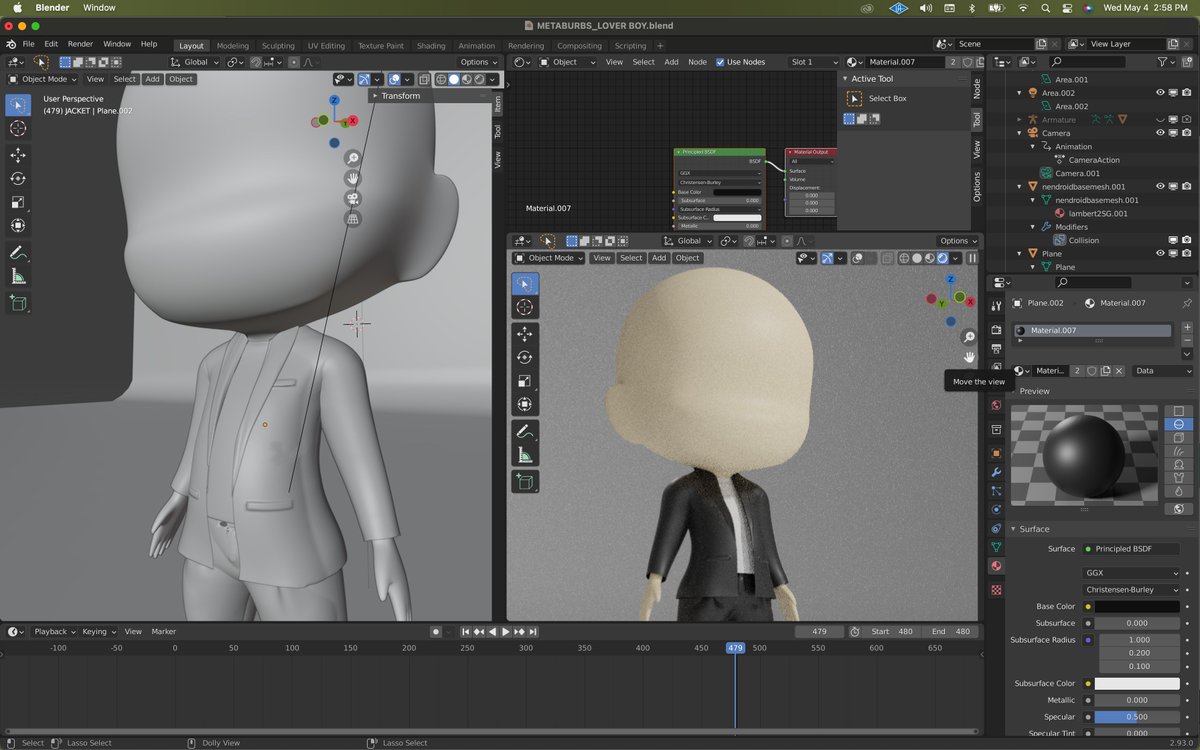
Task: Toggle fake user shield for Material.007
Action: pyautogui.click(x=1092, y=370)
